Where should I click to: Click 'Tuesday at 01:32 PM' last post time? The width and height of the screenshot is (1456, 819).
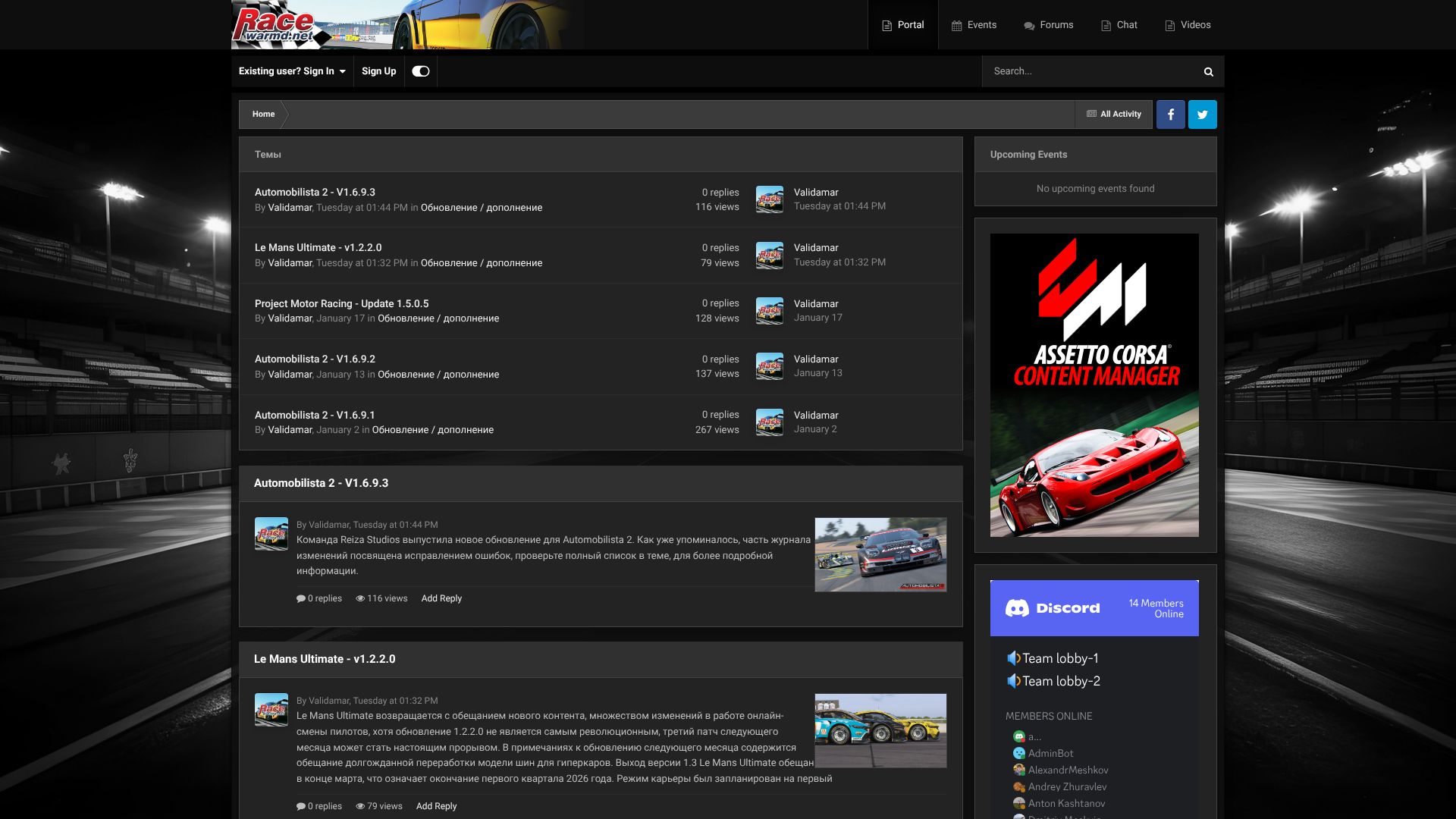point(839,262)
